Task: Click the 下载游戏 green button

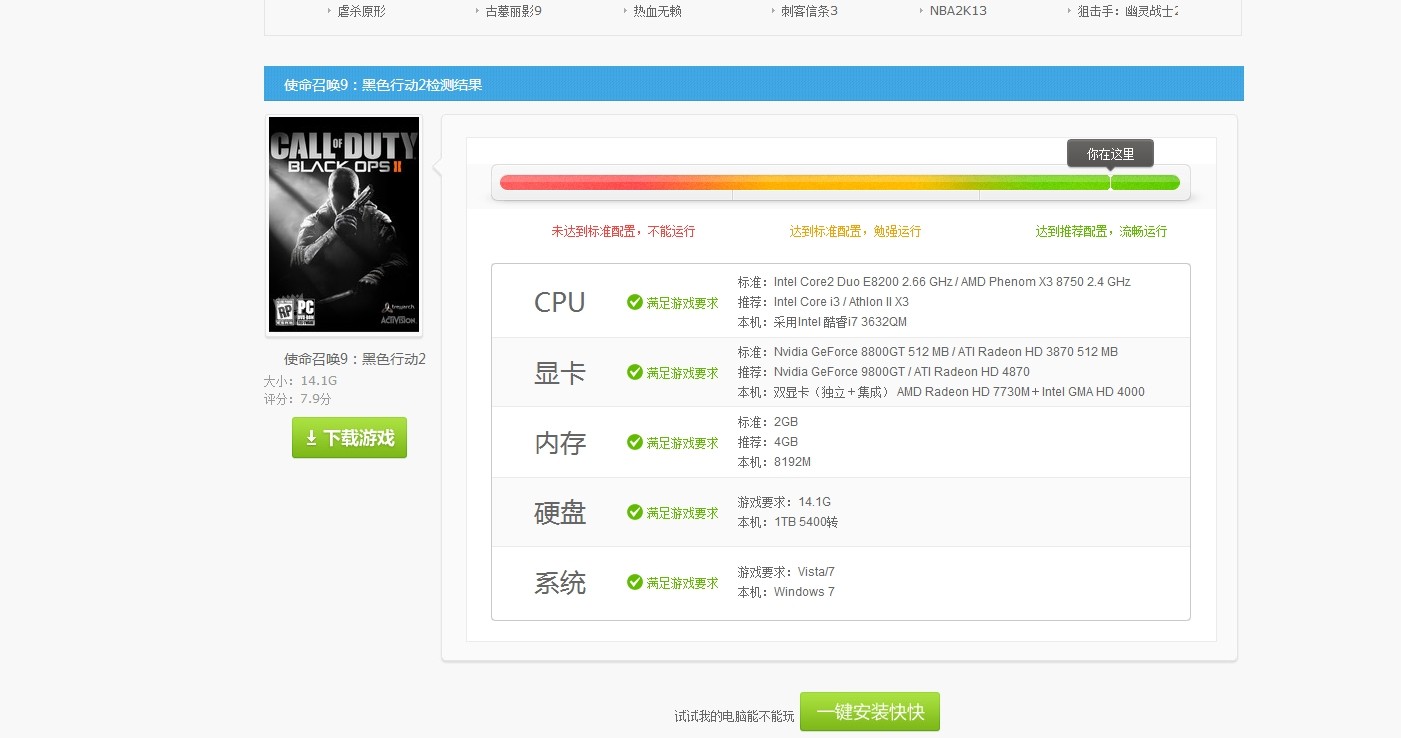Action: tap(349, 438)
